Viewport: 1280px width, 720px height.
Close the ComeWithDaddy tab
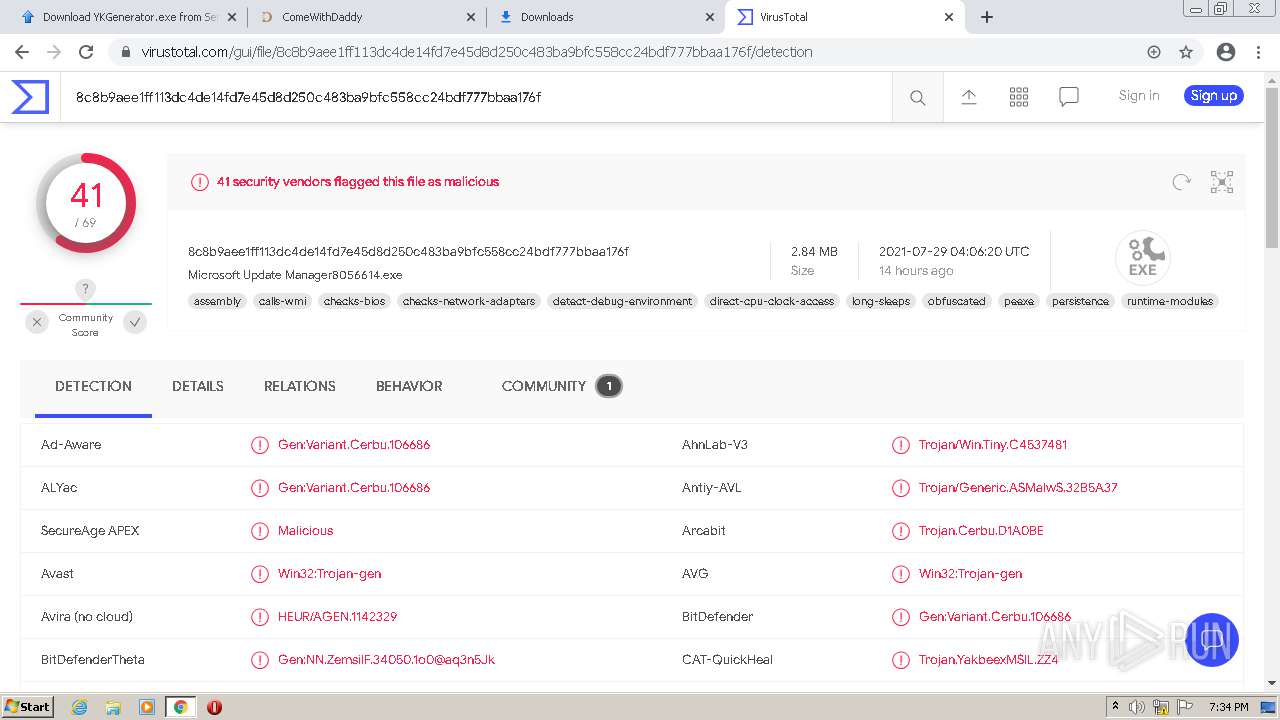click(x=472, y=17)
